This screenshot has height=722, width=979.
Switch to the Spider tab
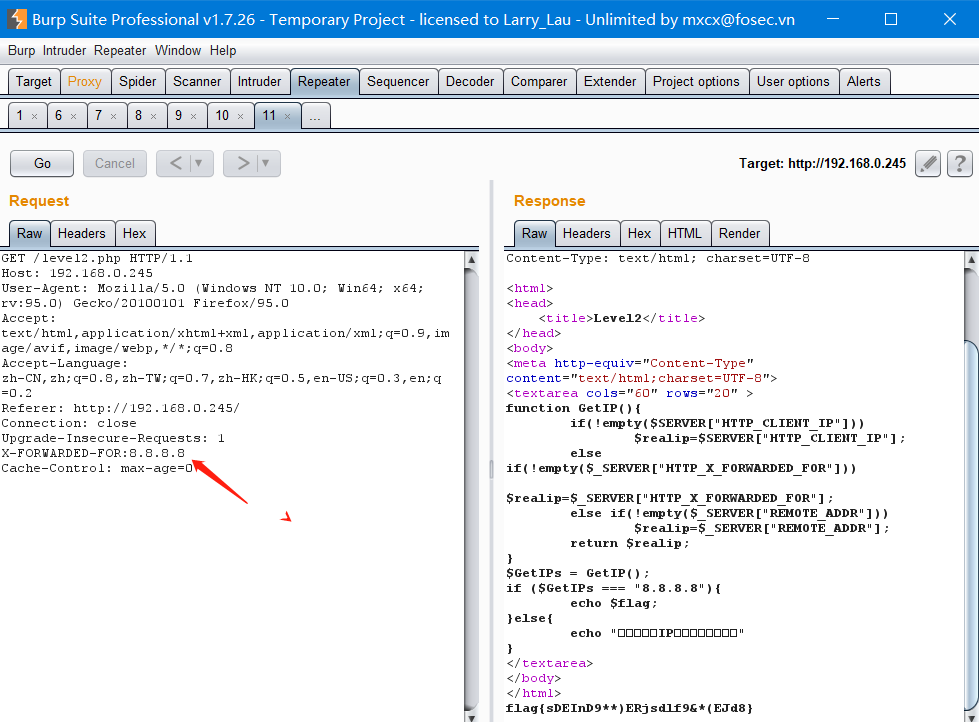tap(138, 82)
